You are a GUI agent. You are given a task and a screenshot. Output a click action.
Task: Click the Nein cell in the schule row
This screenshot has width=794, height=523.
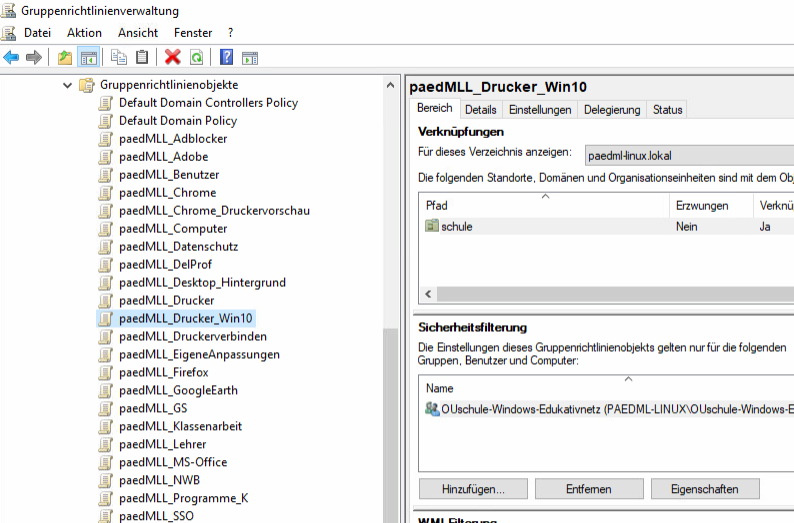click(686, 226)
